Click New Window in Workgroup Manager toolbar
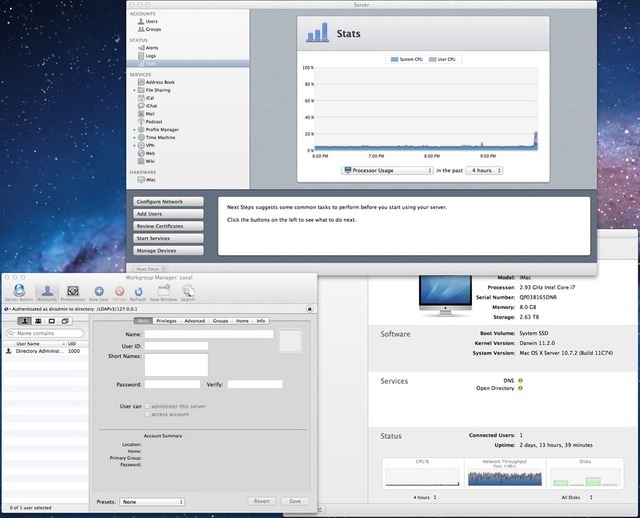The height and width of the screenshot is (518, 640). (x=164, y=293)
